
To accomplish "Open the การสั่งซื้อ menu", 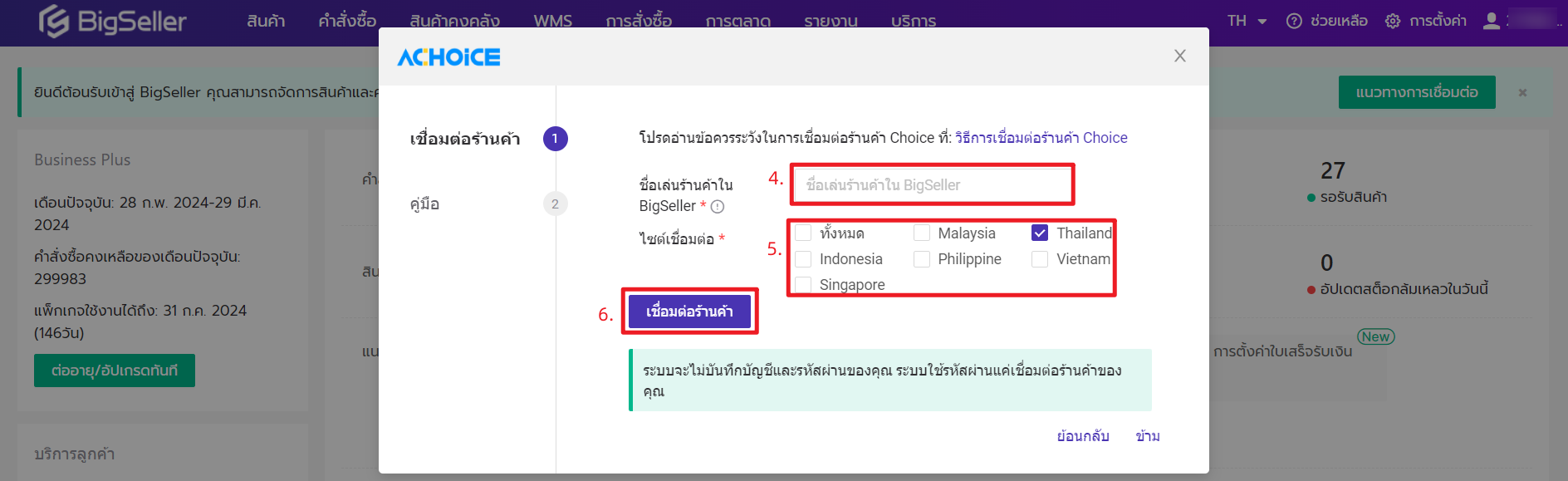I will pyautogui.click(x=639, y=21).
